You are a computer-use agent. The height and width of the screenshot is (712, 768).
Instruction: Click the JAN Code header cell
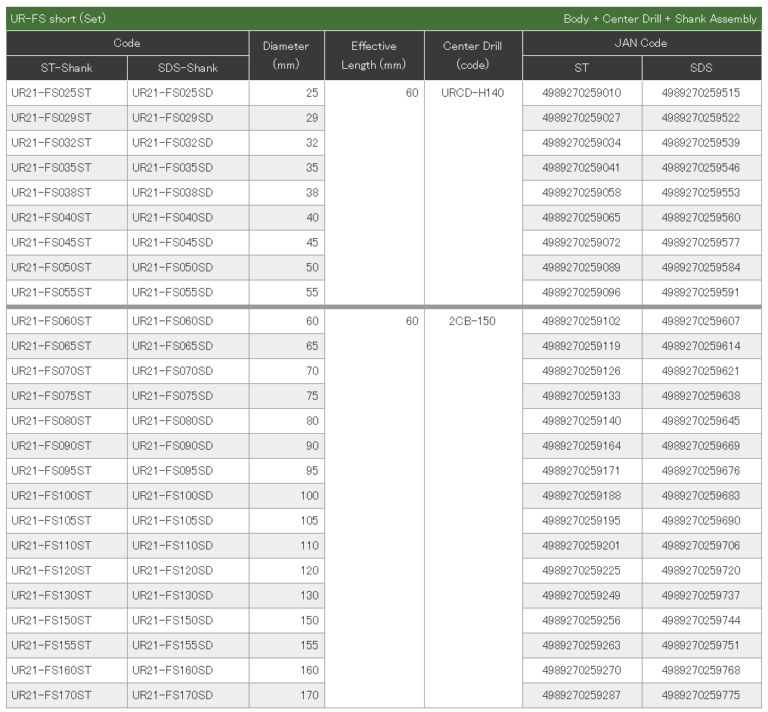(x=640, y=43)
